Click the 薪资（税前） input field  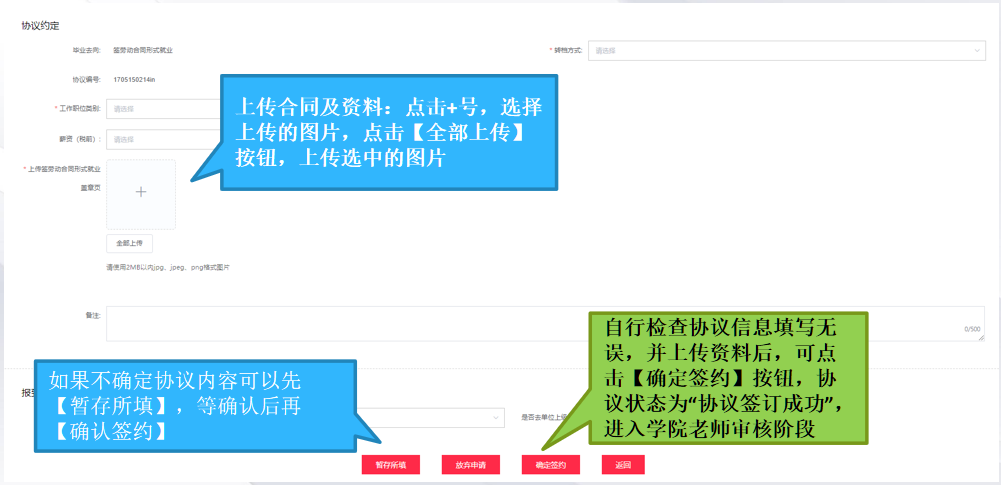pyautogui.click(x=160, y=139)
